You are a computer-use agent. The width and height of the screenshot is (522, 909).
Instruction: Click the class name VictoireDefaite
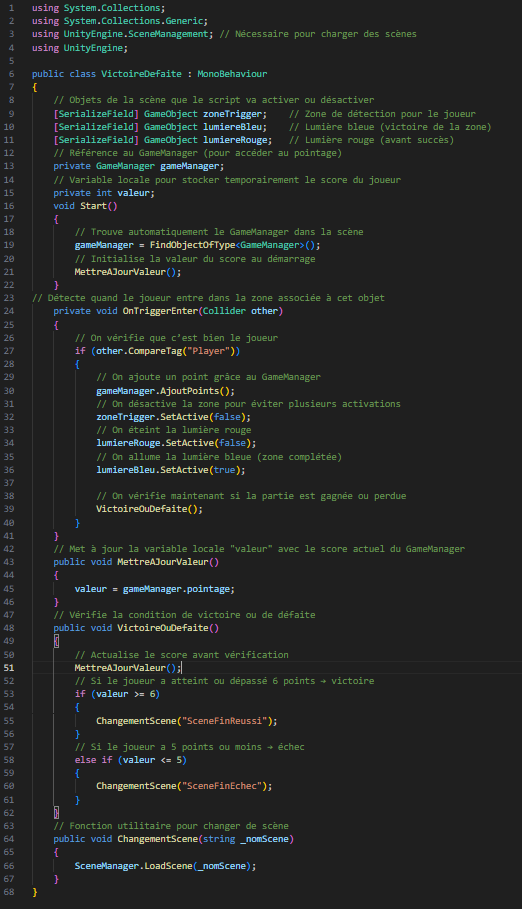point(142,74)
